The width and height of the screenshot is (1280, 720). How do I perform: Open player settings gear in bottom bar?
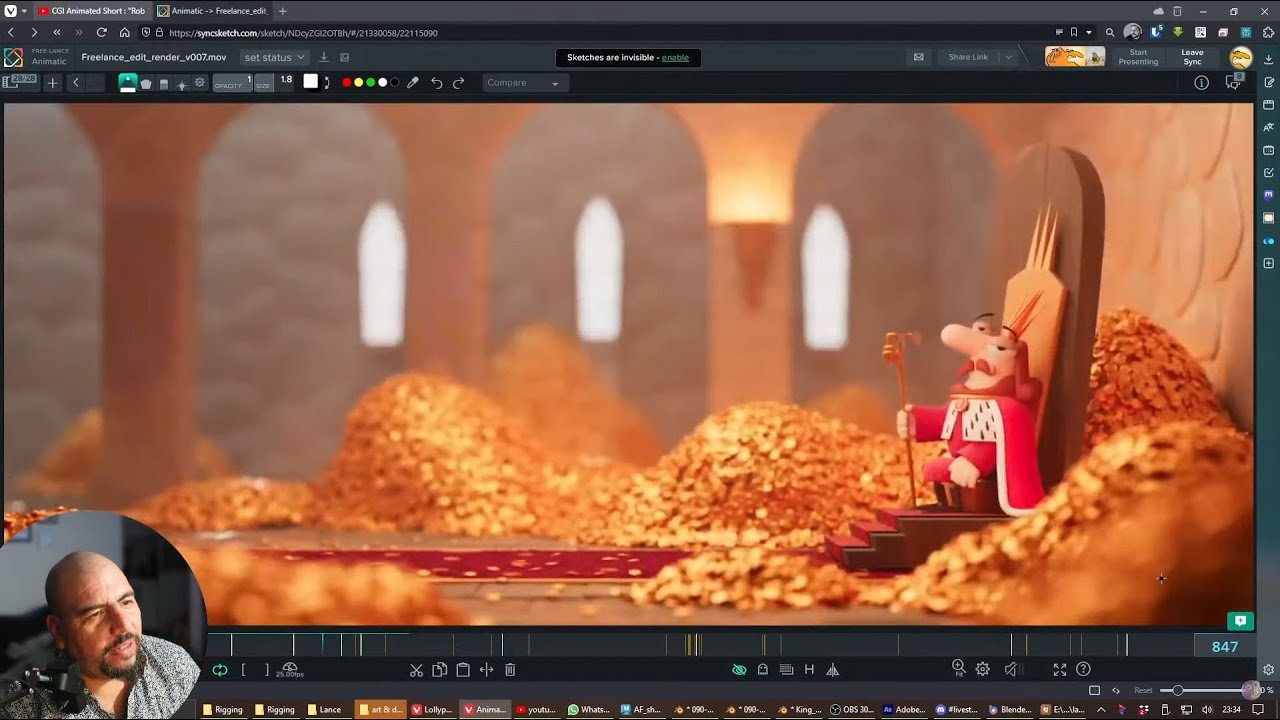[983, 670]
